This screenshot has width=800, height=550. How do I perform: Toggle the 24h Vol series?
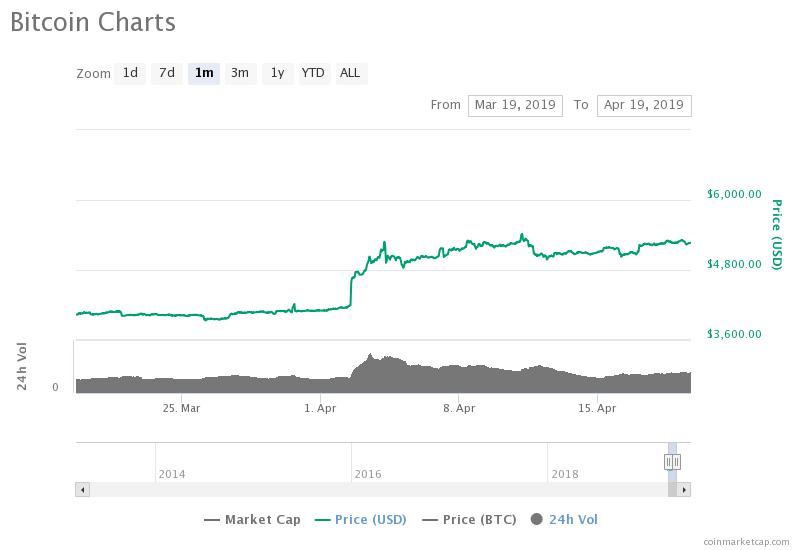pos(573,519)
